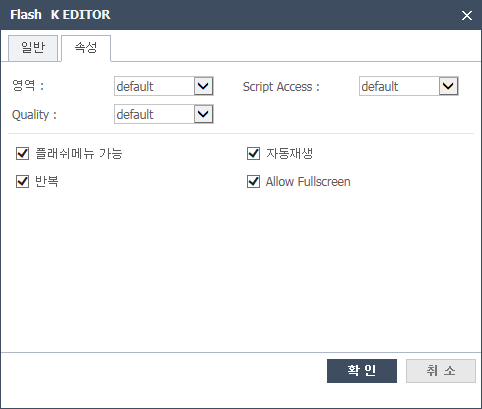This screenshot has width=482, height=409.
Task: Select the 속성 tab
Action: (x=86, y=48)
